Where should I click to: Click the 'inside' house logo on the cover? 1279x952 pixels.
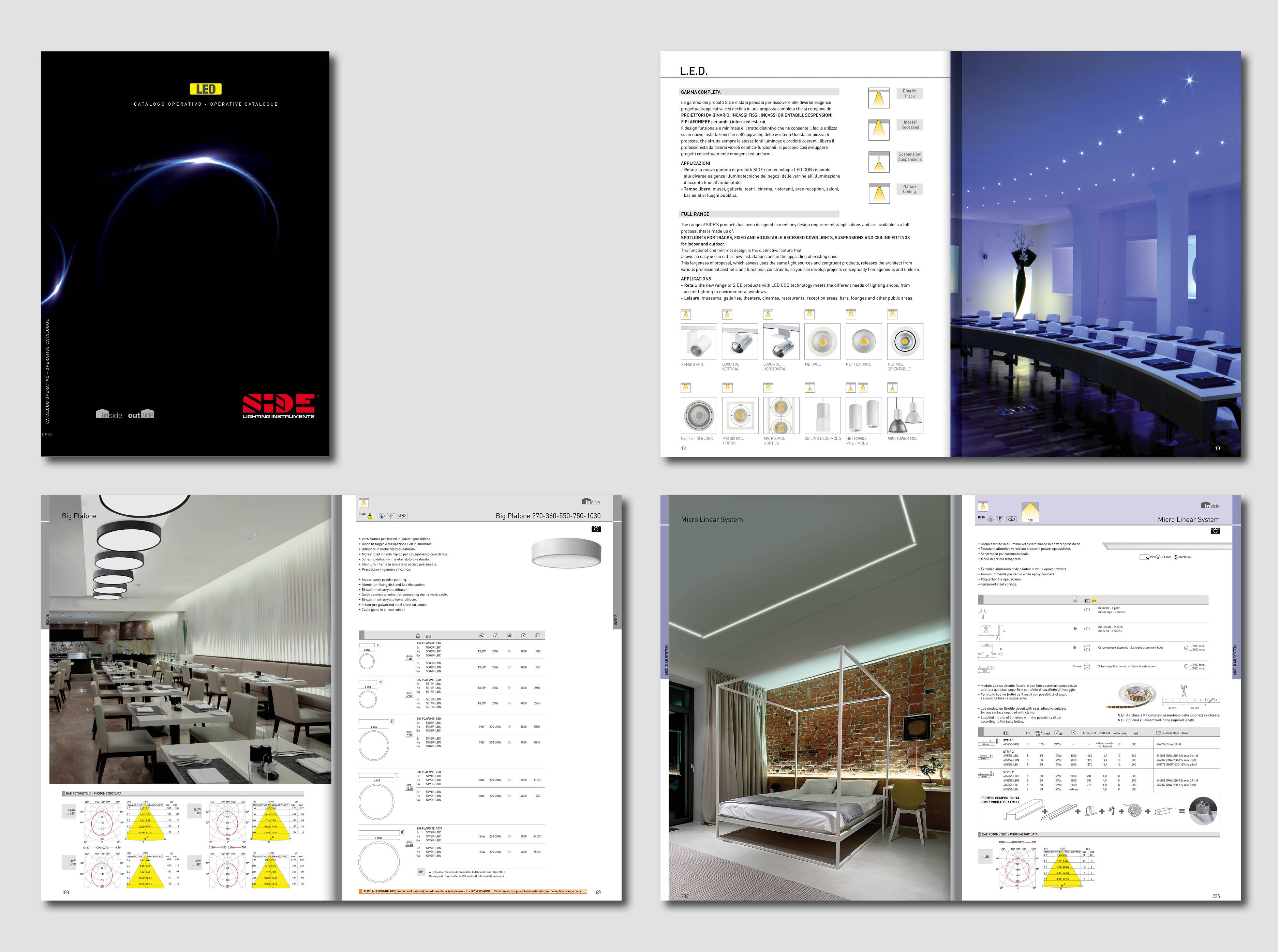click(x=109, y=414)
